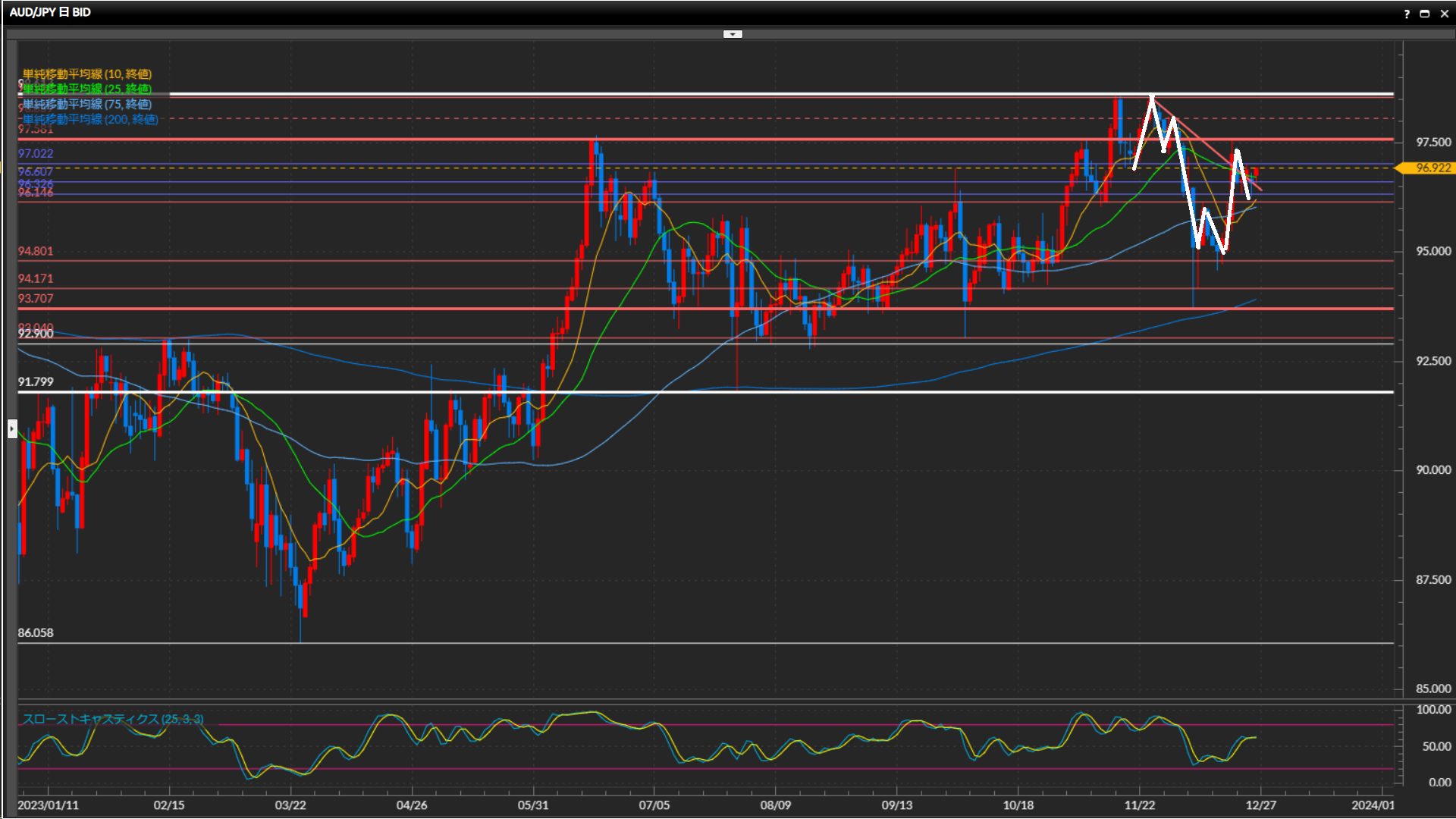
Task: Close the AUD/JPY chart window
Action: (1445, 14)
